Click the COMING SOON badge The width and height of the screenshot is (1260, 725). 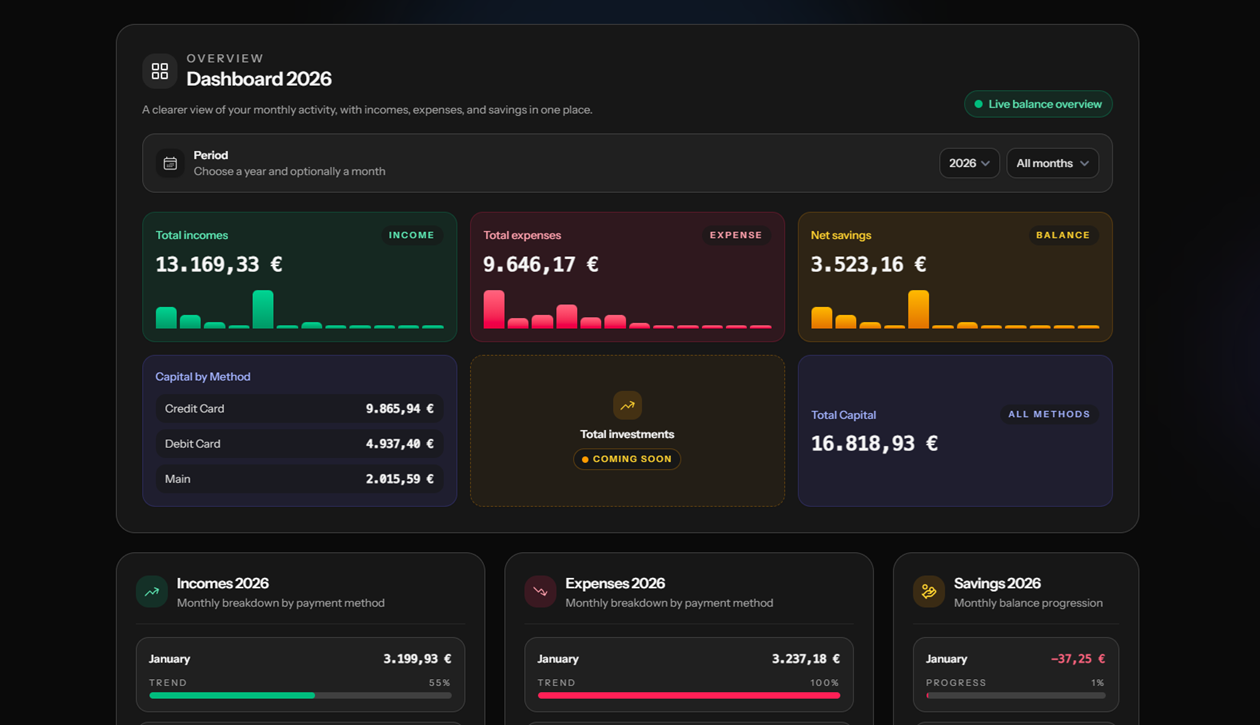[627, 459]
